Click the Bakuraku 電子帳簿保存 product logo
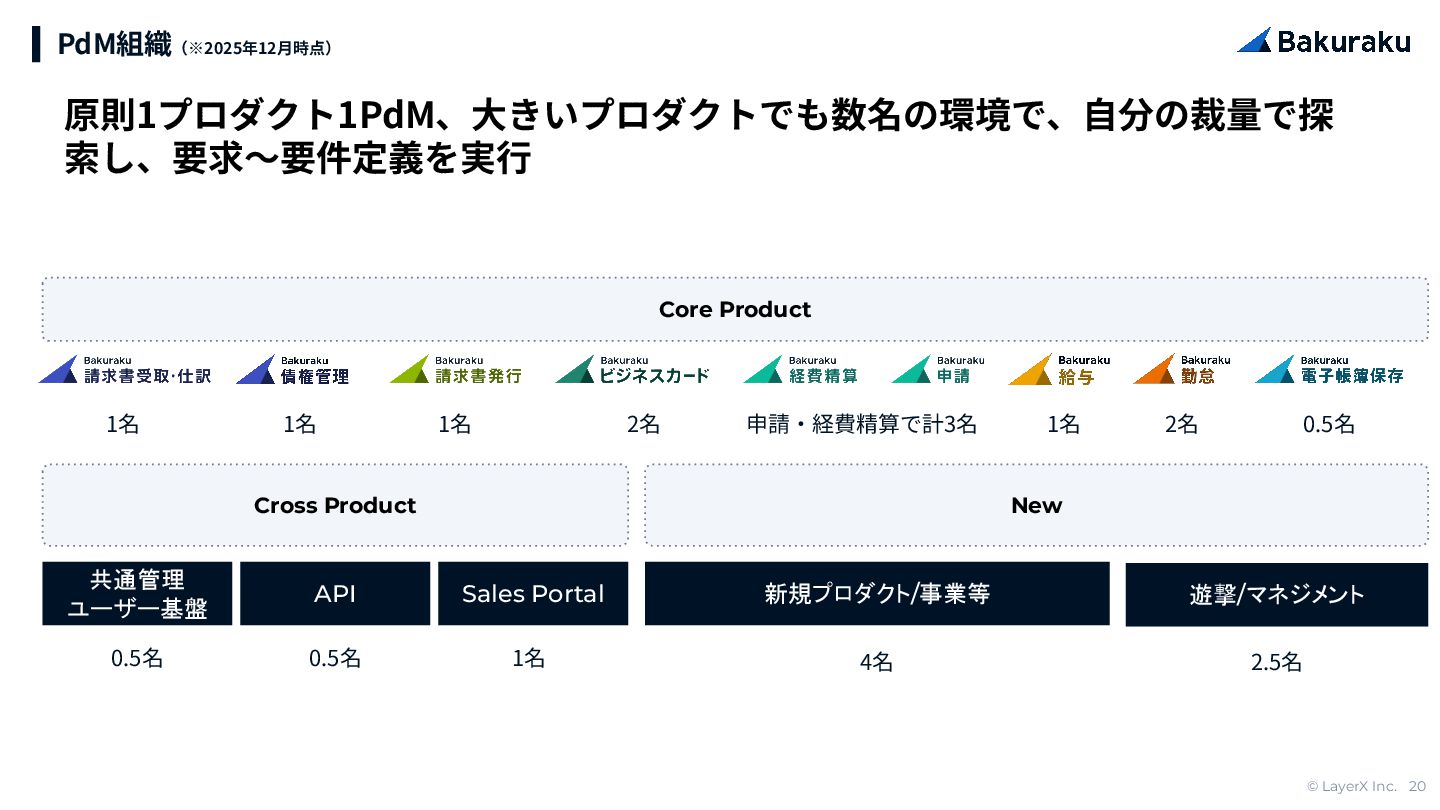 [1329, 370]
